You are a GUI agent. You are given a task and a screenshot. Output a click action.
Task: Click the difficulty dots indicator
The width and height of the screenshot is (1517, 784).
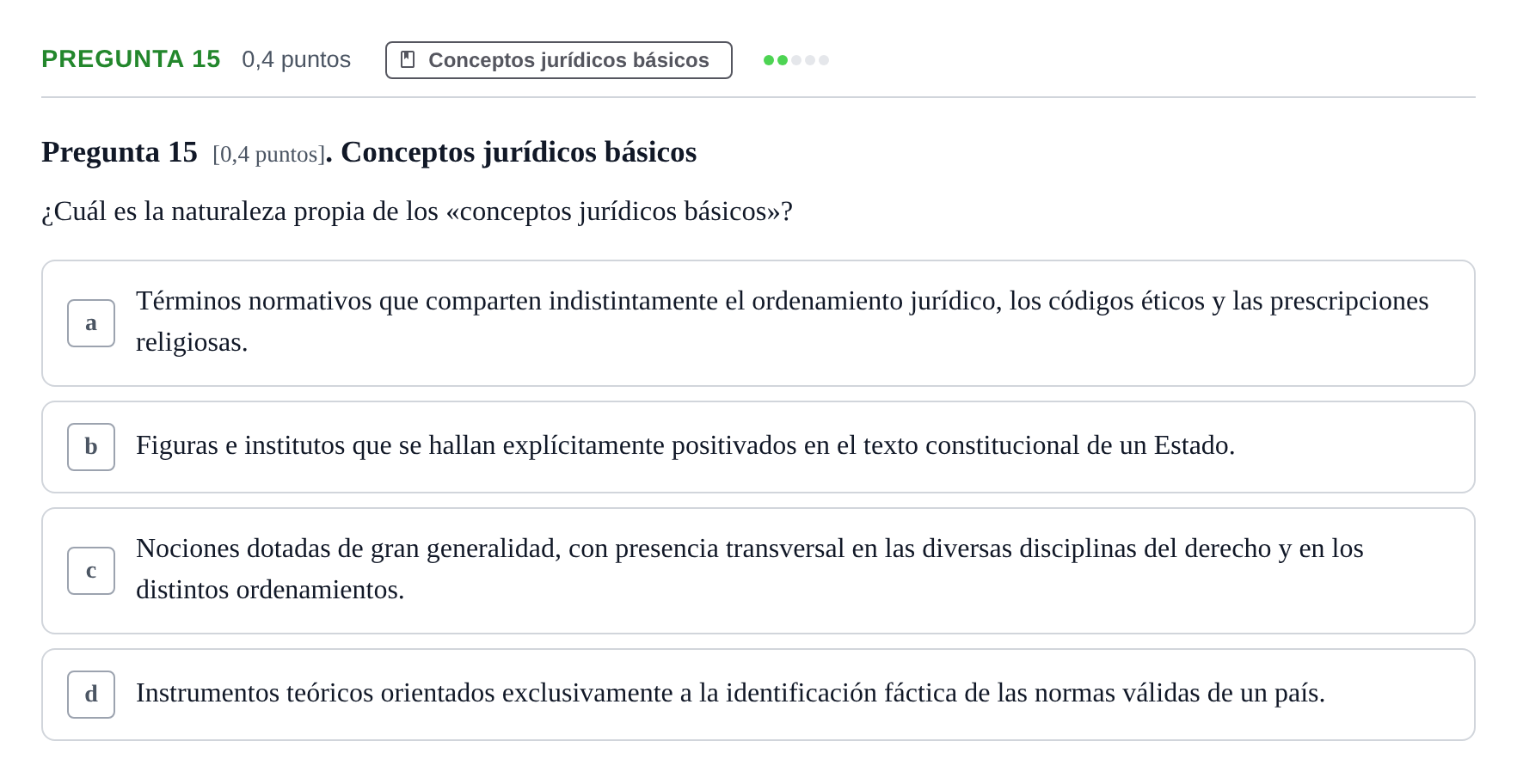click(796, 60)
